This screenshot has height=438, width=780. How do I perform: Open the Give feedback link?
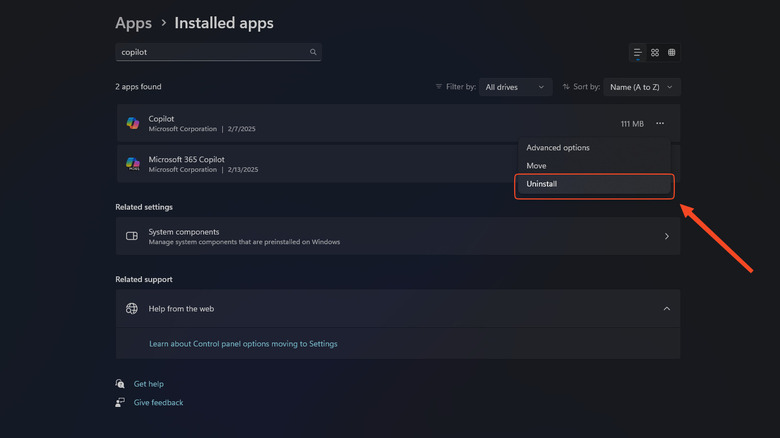158,402
